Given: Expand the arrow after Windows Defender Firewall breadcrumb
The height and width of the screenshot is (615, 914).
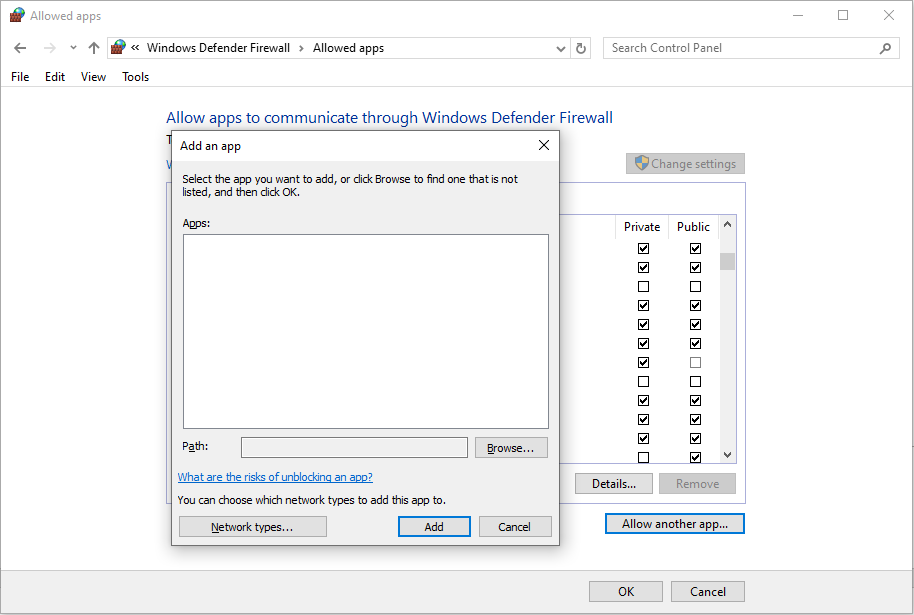Looking at the screenshot, I should click(301, 48).
